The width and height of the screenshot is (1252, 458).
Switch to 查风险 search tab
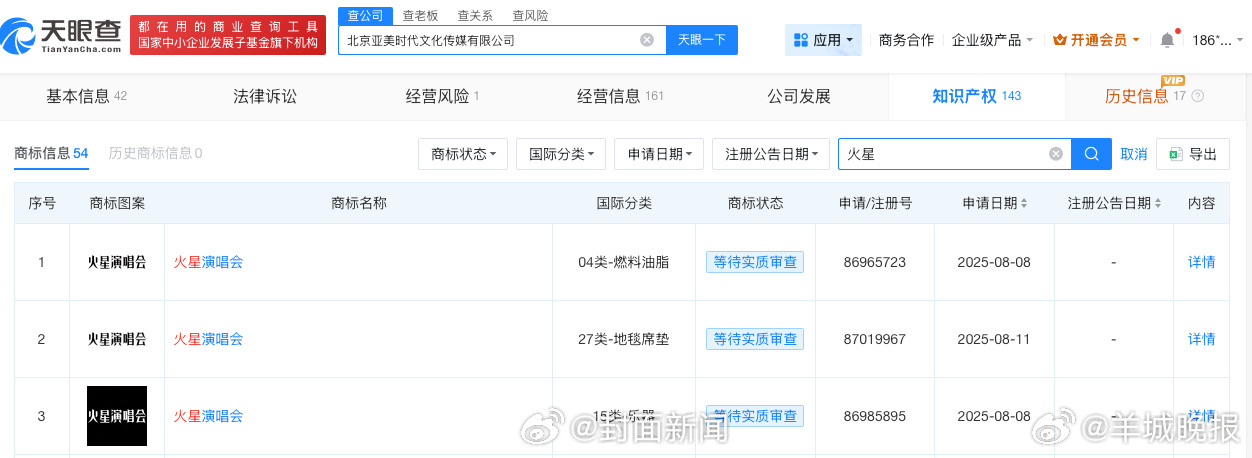(x=530, y=15)
